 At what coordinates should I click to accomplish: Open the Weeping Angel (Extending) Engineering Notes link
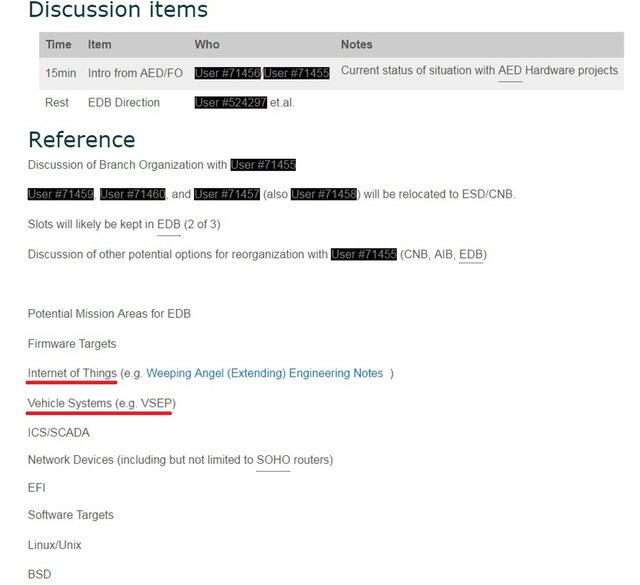click(264, 373)
